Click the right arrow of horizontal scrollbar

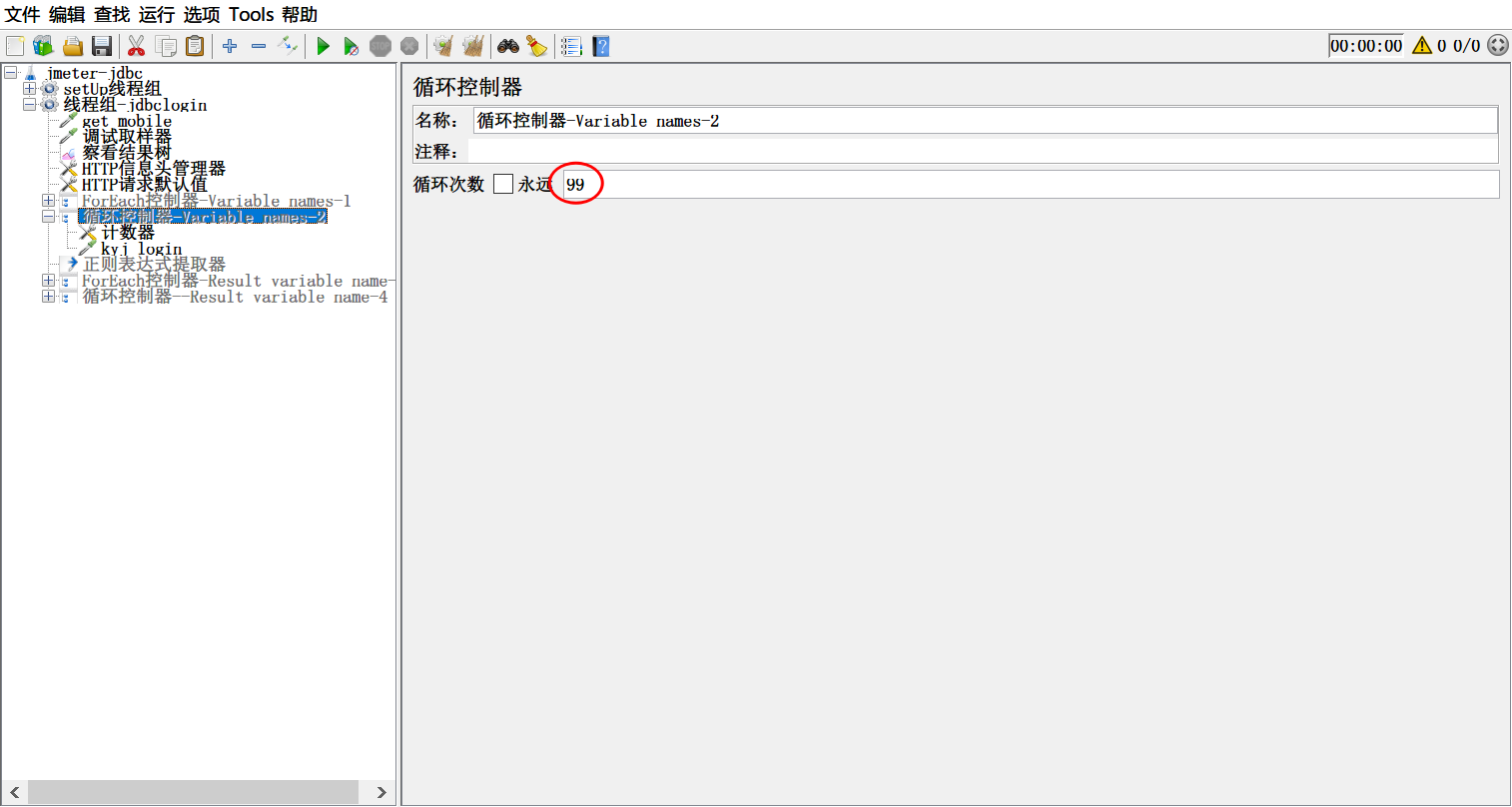coord(381,792)
